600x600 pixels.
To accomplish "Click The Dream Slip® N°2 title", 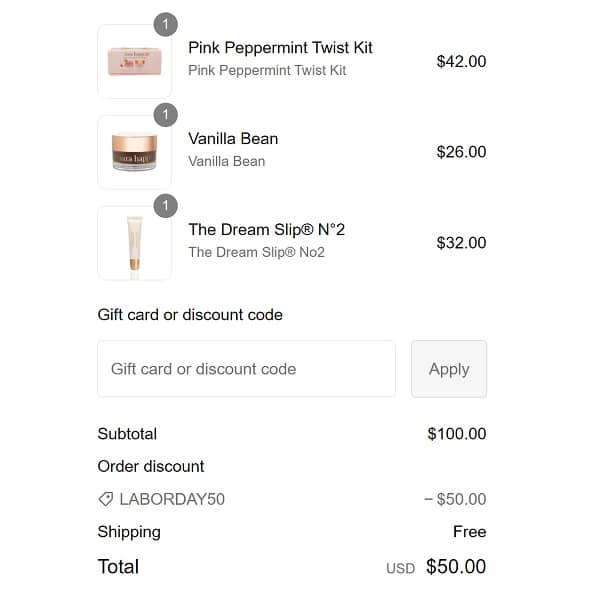I will tap(266, 230).
